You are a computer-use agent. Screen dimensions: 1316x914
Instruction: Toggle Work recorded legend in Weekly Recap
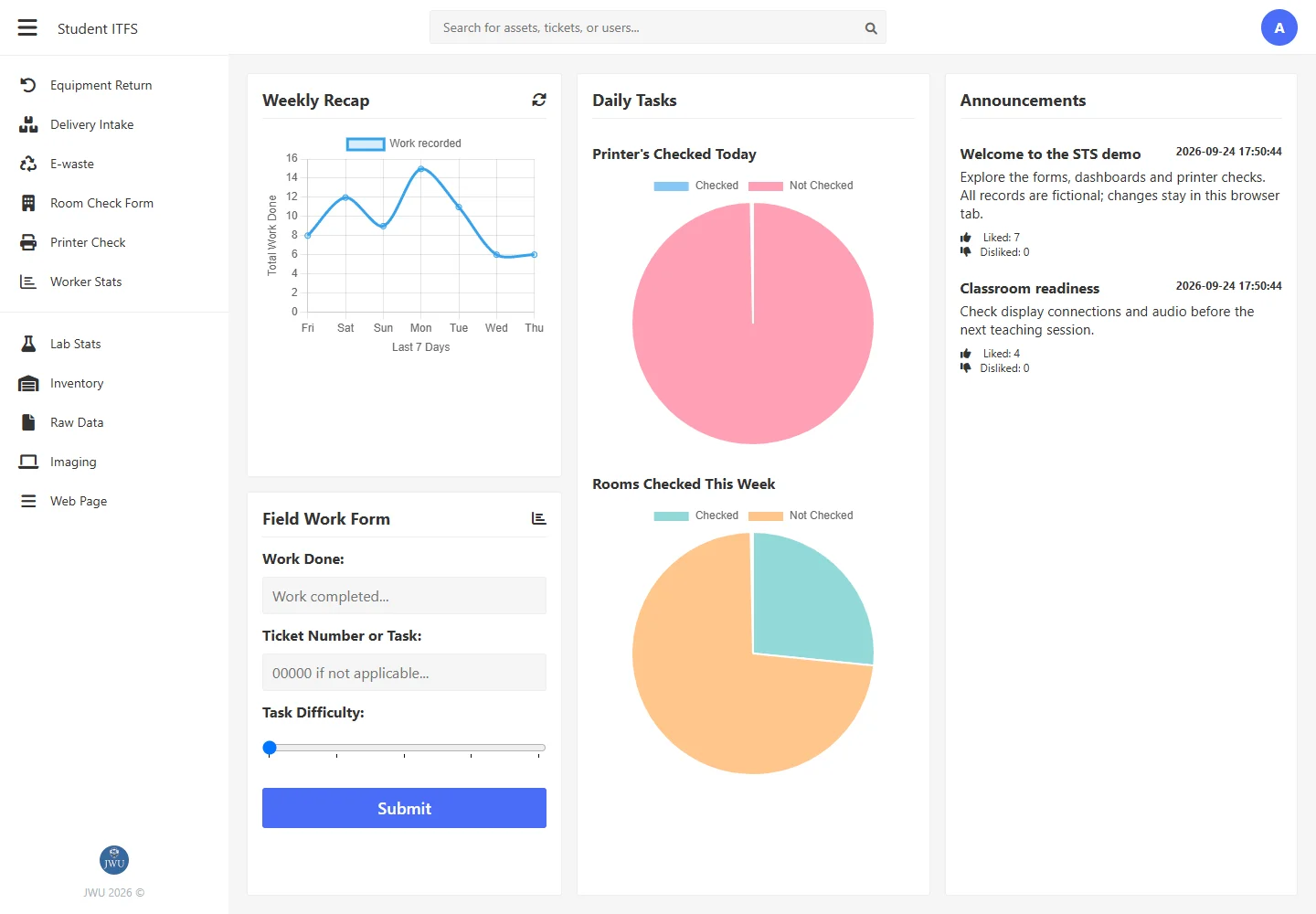(404, 143)
